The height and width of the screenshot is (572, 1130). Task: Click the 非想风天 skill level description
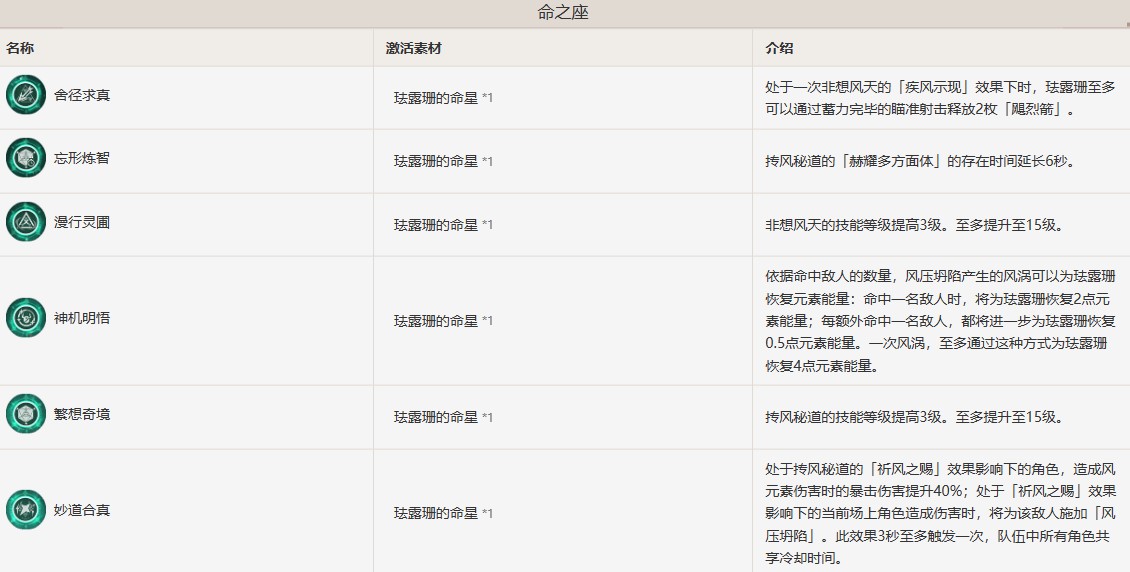914,225
